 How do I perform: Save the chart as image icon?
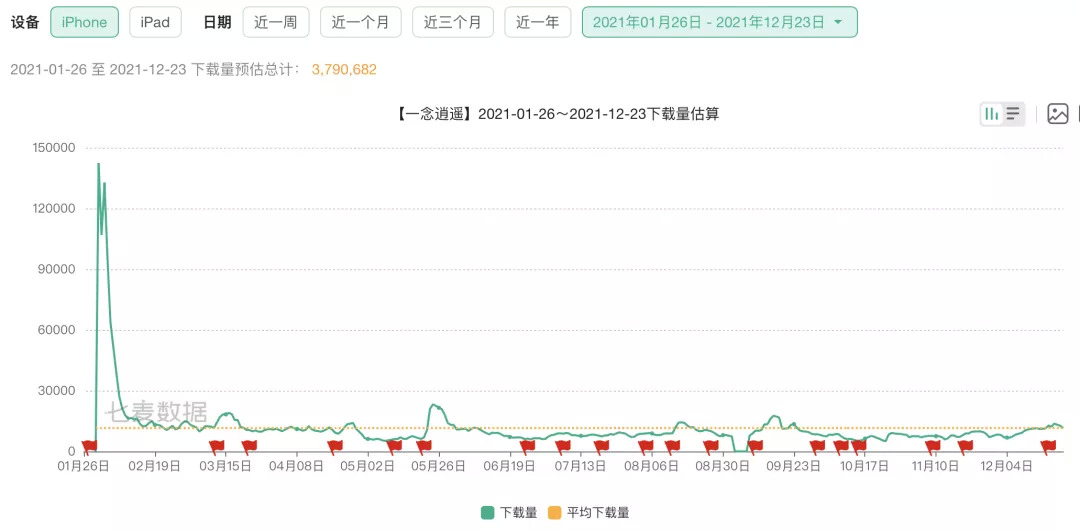(1058, 114)
